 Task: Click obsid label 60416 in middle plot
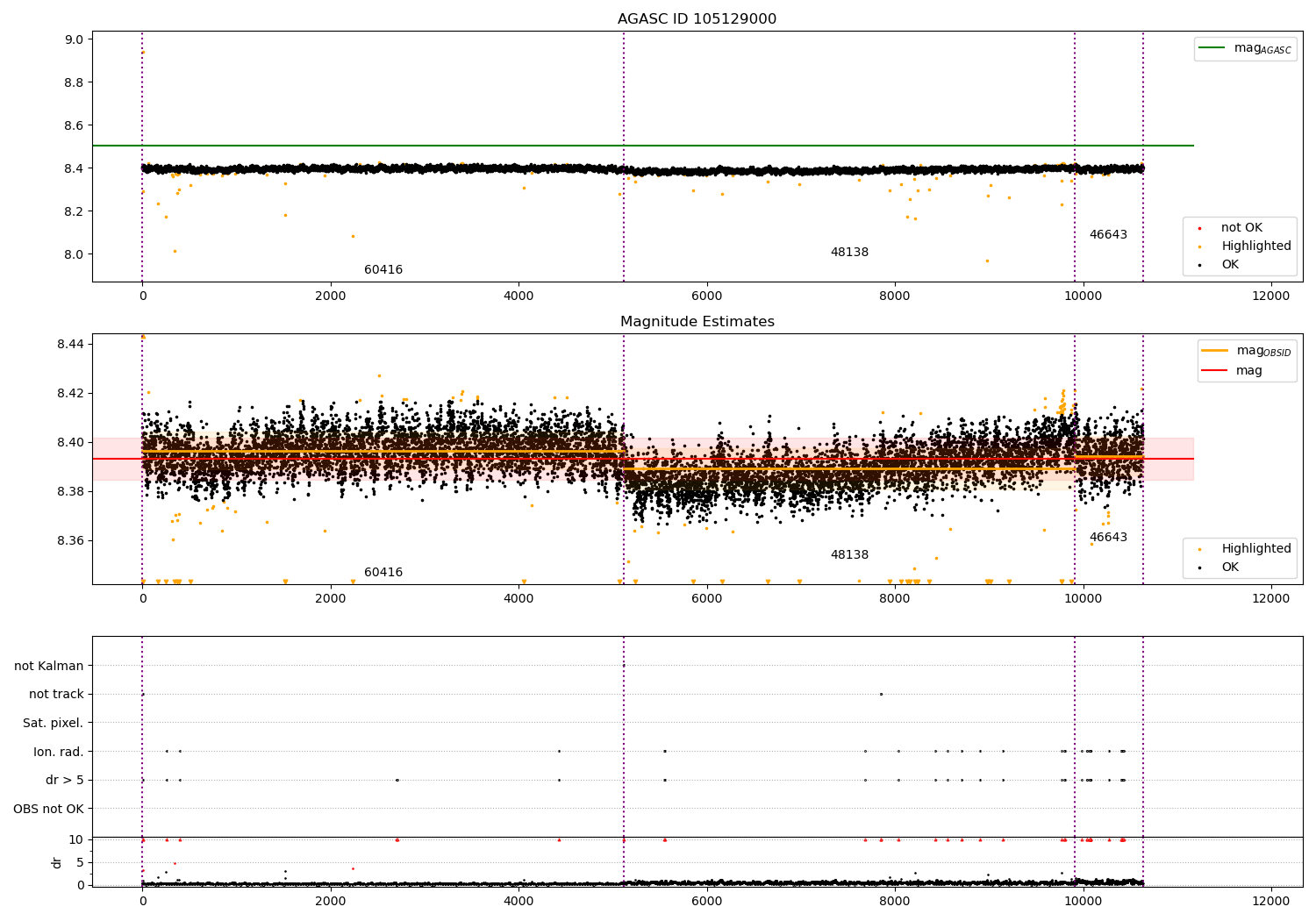pyautogui.click(x=383, y=573)
